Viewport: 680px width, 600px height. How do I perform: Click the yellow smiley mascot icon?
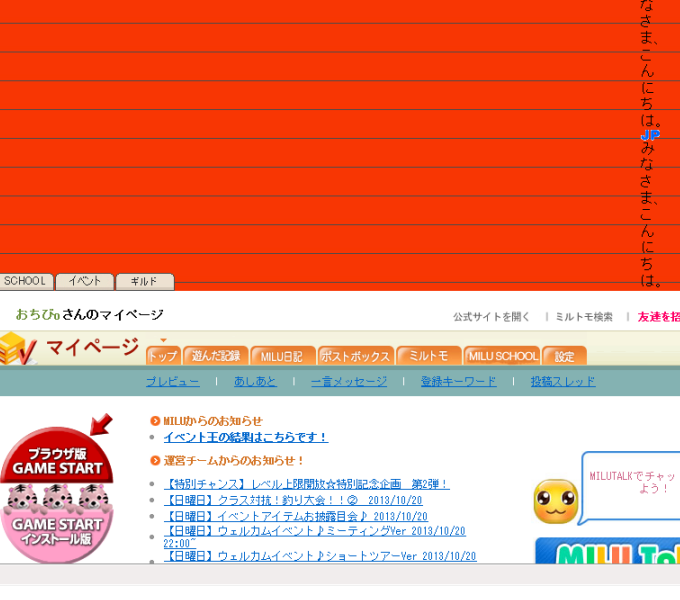(555, 501)
